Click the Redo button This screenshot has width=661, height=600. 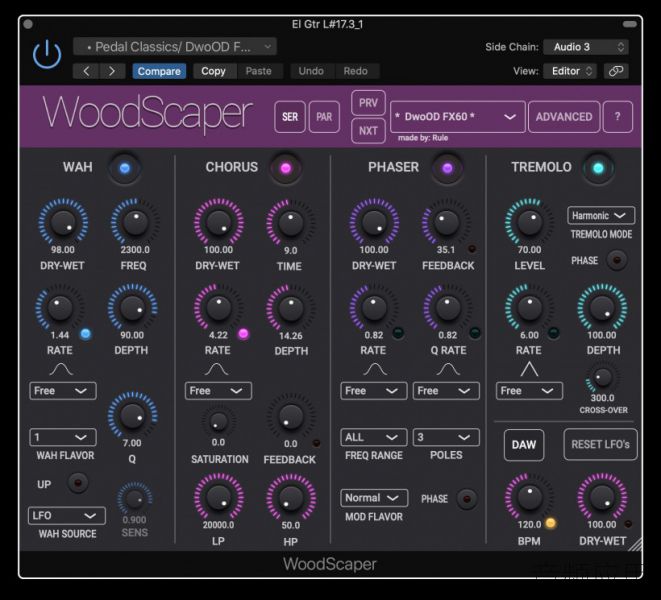click(x=355, y=71)
